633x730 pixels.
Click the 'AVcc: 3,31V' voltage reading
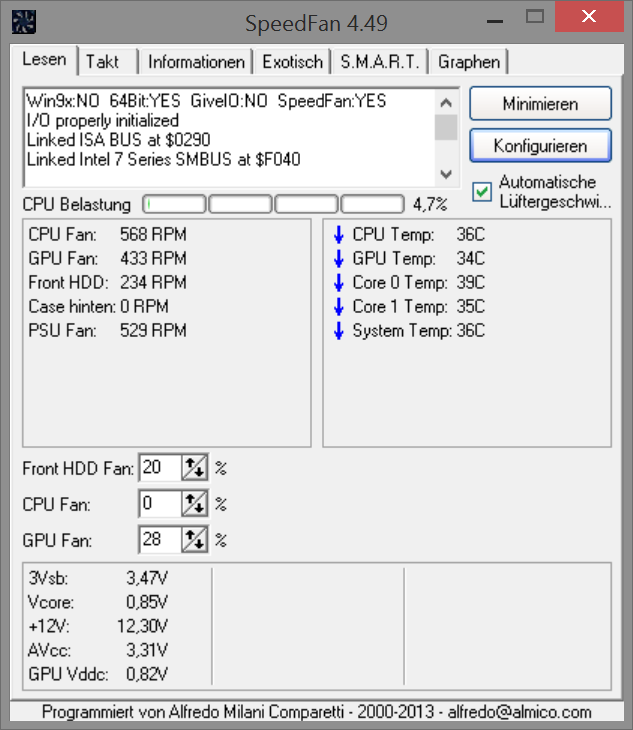[98, 650]
